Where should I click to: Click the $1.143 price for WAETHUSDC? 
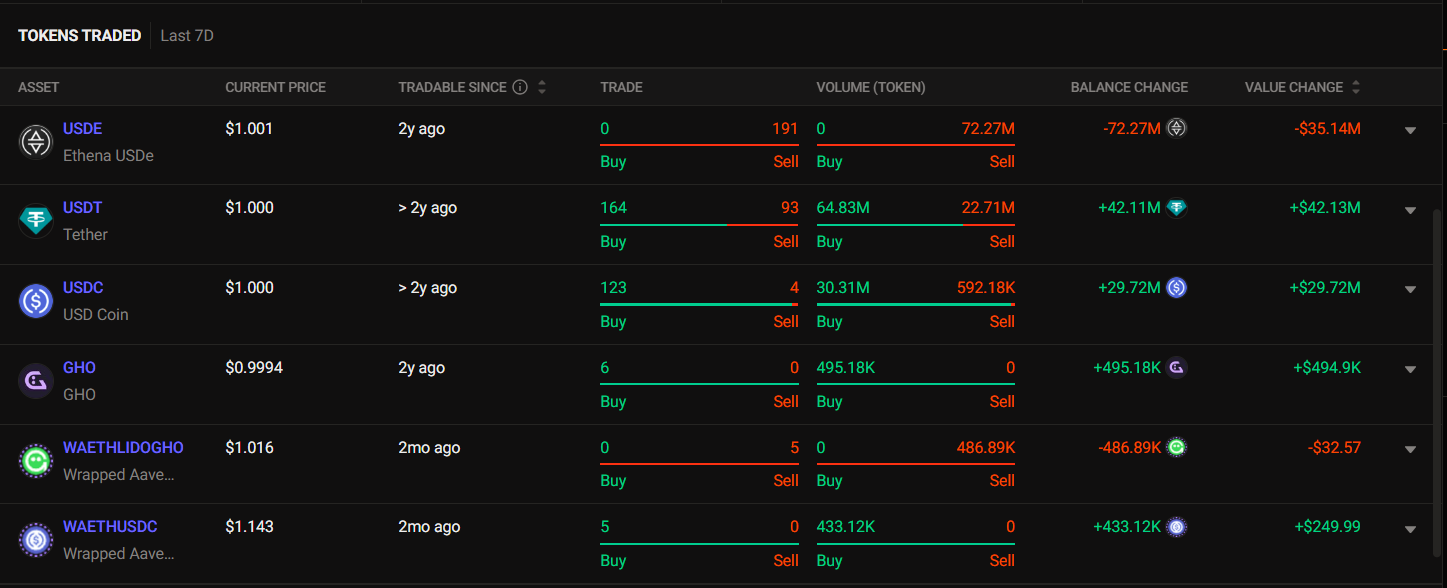249,527
